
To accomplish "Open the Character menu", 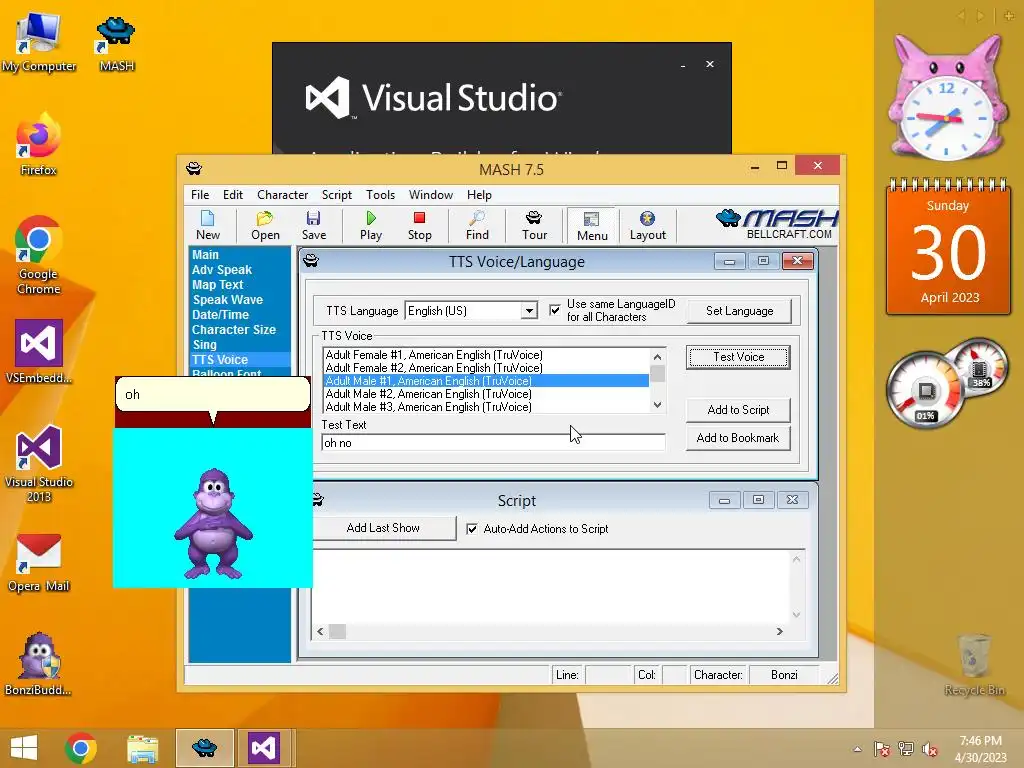I will point(282,195).
